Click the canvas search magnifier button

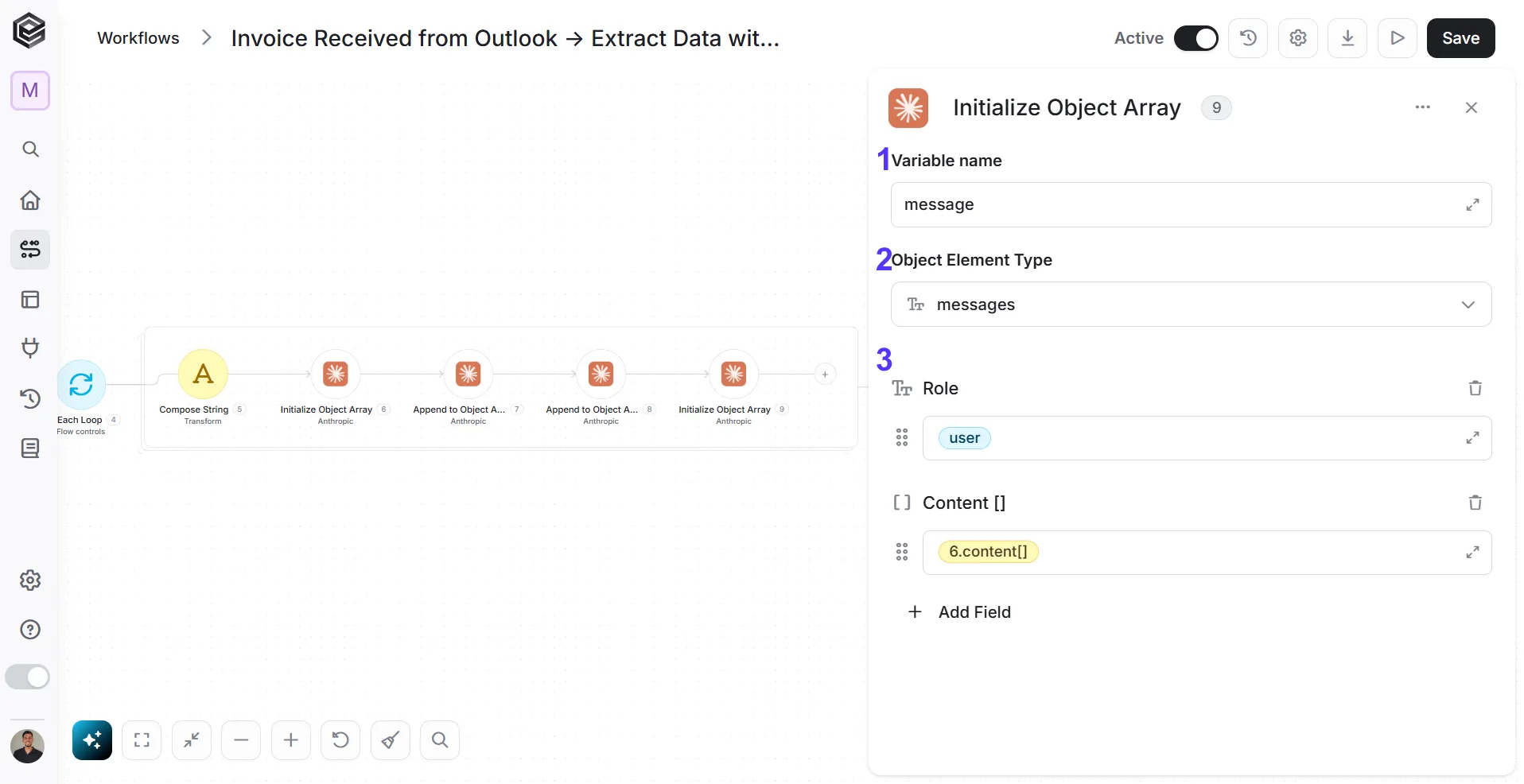[x=440, y=740]
